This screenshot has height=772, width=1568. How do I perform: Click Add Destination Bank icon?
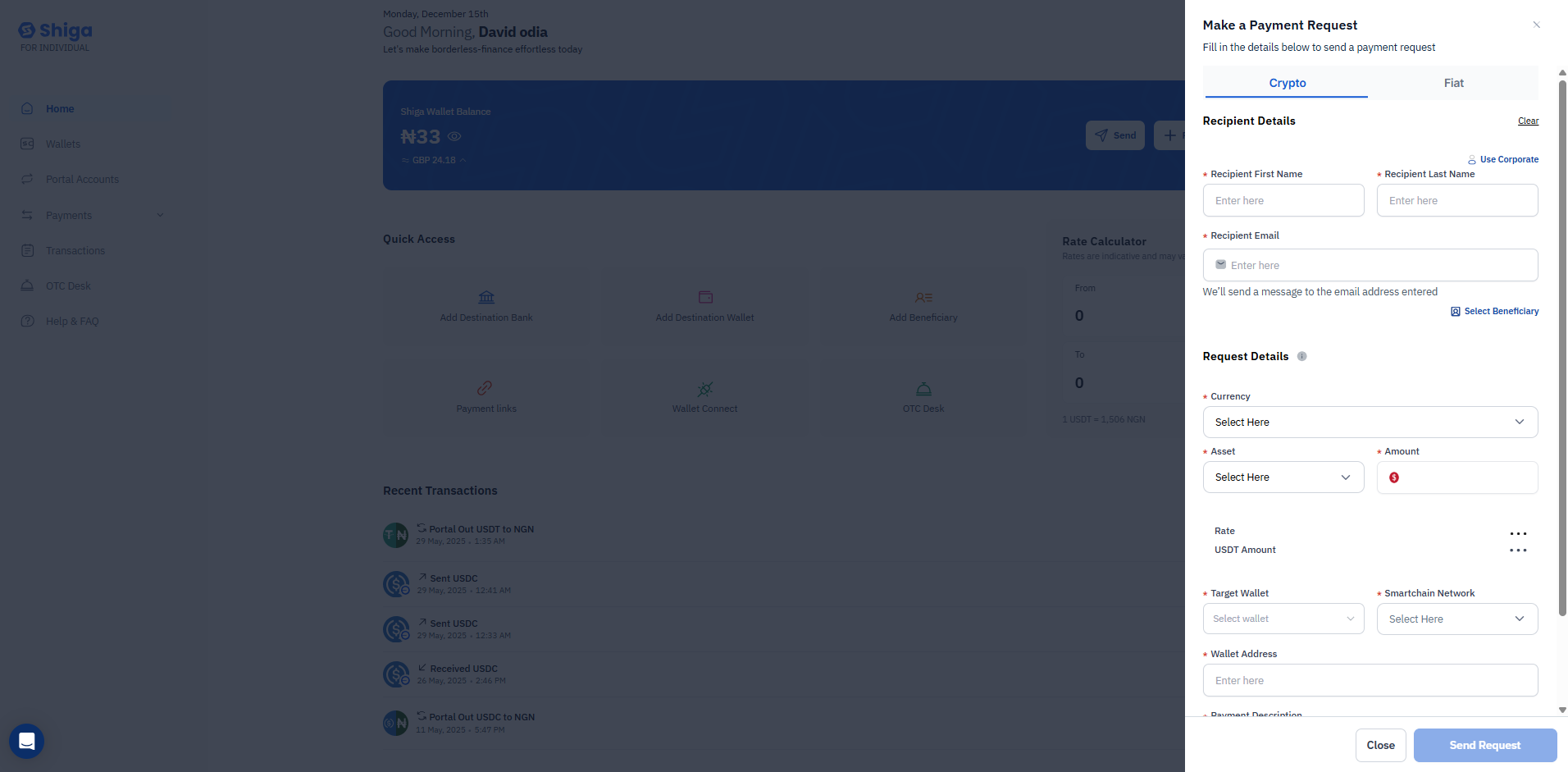(x=486, y=297)
